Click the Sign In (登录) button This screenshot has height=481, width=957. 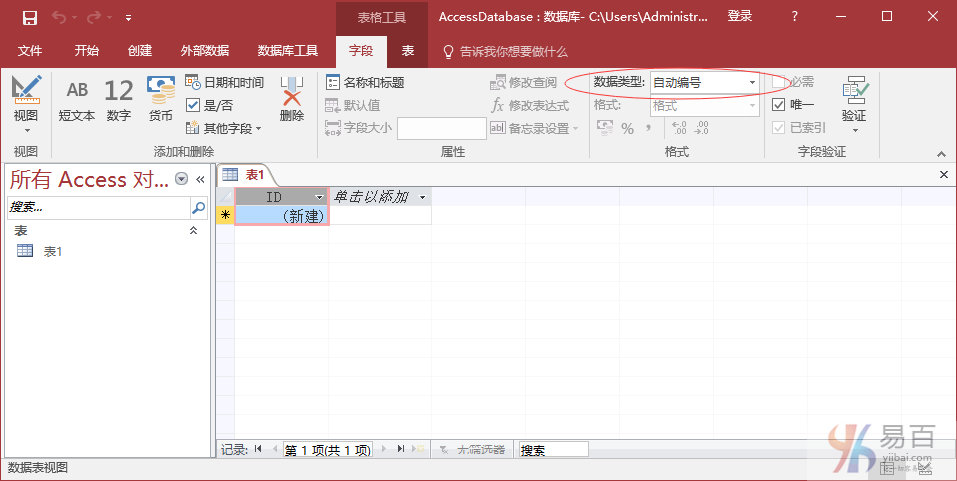point(740,17)
